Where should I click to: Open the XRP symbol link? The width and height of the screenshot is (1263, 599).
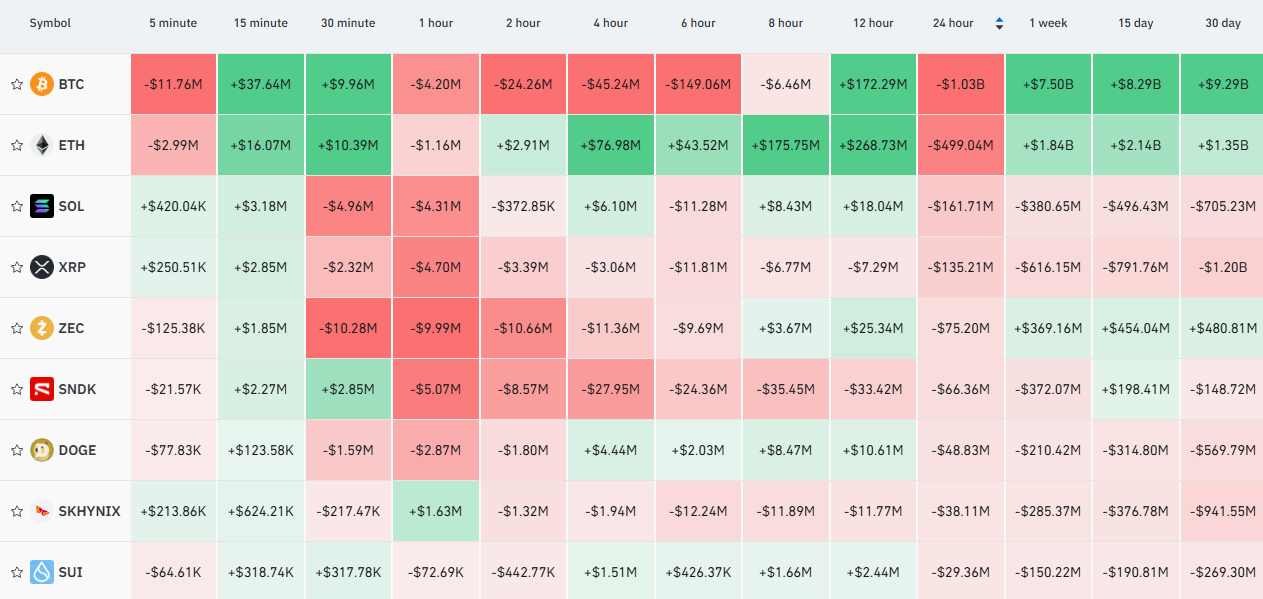pos(72,267)
